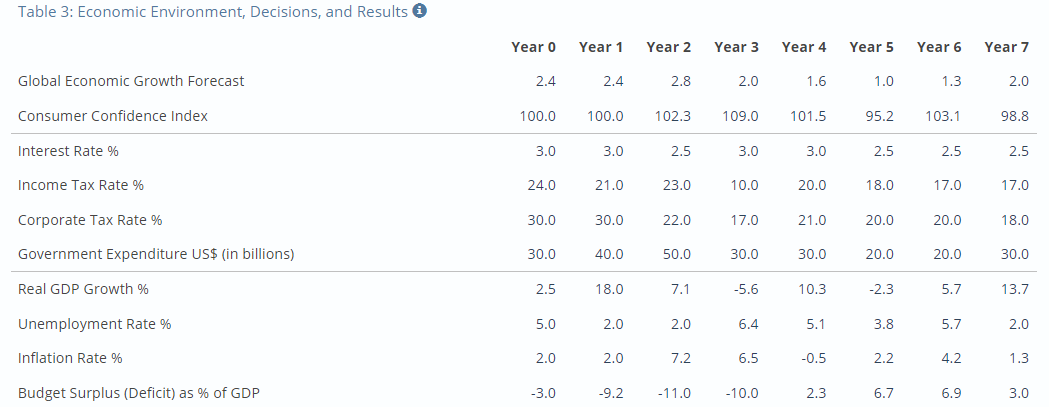Click the Corporate Tax Rate % row label
Image resolution: width=1049 pixels, height=407 pixels.
point(90,220)
